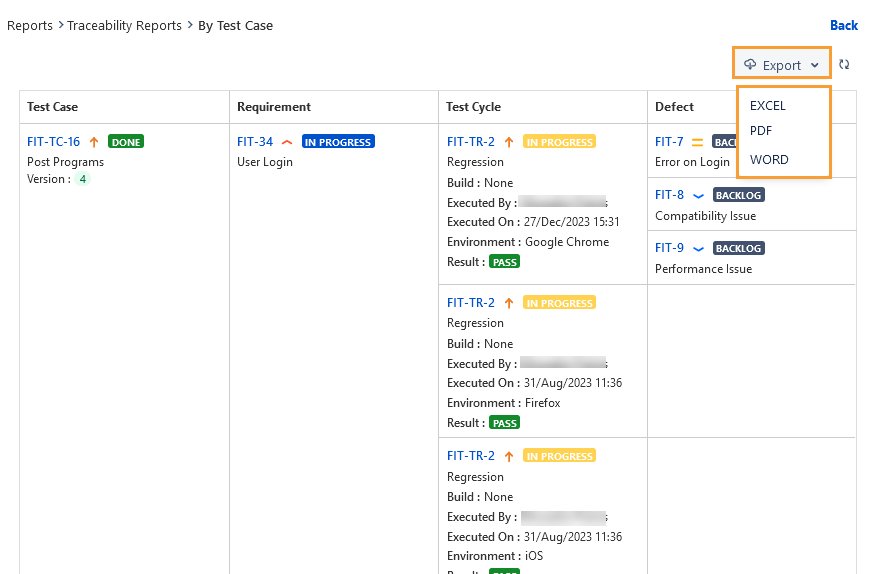
Task: Choose PDF from export menu
Action: click(x=760, y=131)
